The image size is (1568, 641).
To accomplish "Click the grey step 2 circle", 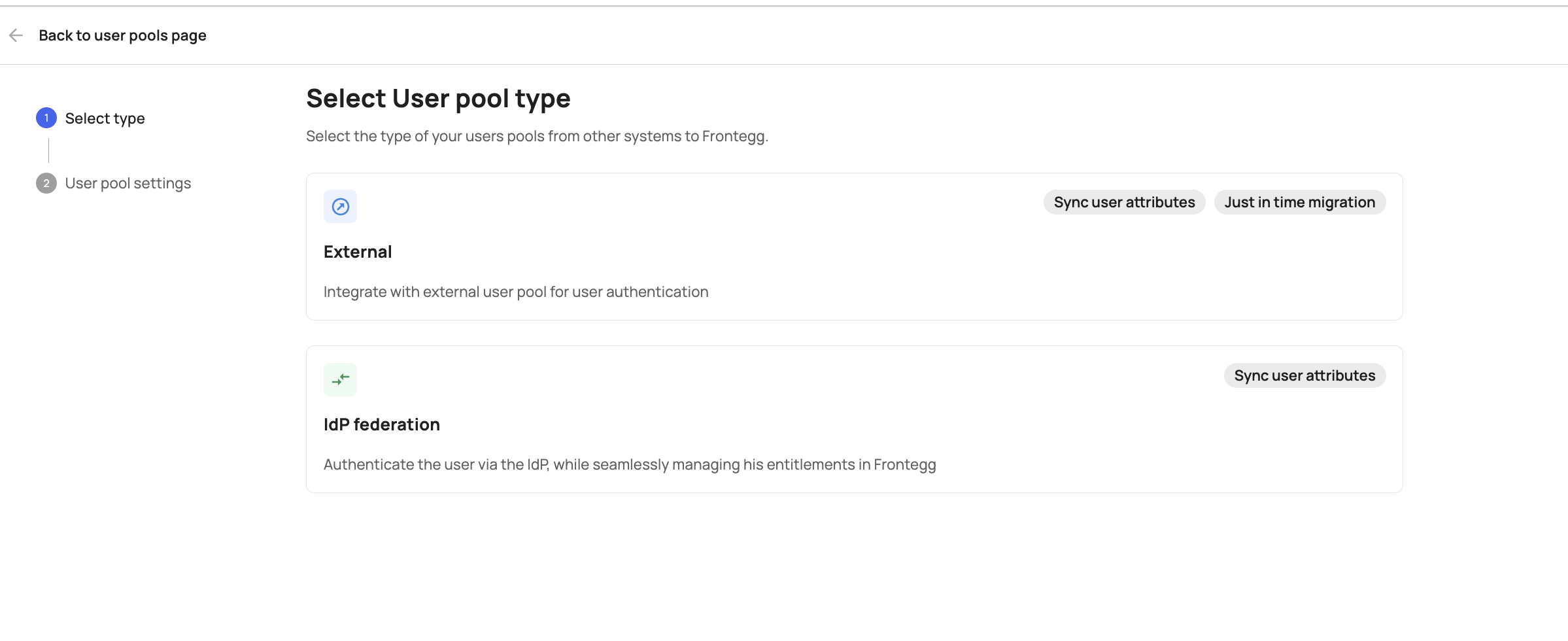I will click(46, 183).
